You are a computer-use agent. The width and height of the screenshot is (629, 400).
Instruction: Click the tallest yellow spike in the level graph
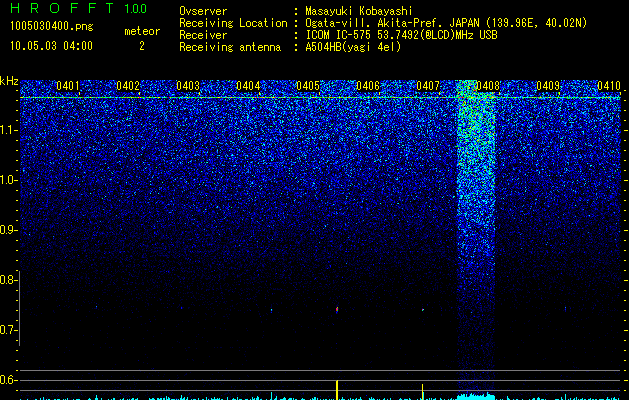point(337,390)
